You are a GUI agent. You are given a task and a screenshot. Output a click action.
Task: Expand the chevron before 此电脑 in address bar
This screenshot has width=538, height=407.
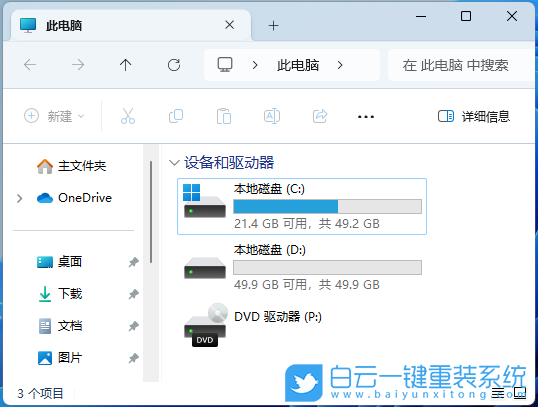pos(255,65)
